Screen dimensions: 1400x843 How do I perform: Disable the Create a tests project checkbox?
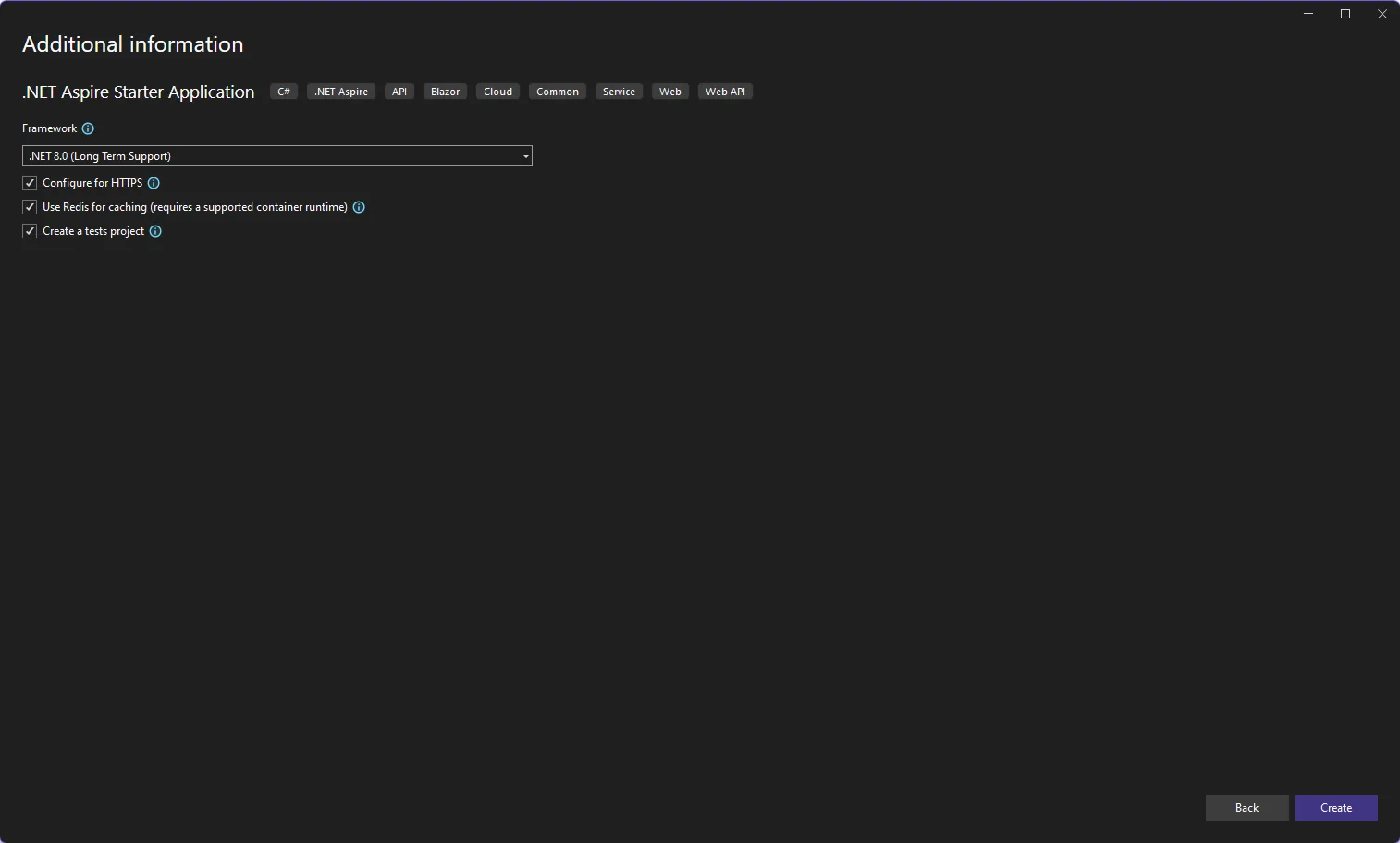[30, 231]
